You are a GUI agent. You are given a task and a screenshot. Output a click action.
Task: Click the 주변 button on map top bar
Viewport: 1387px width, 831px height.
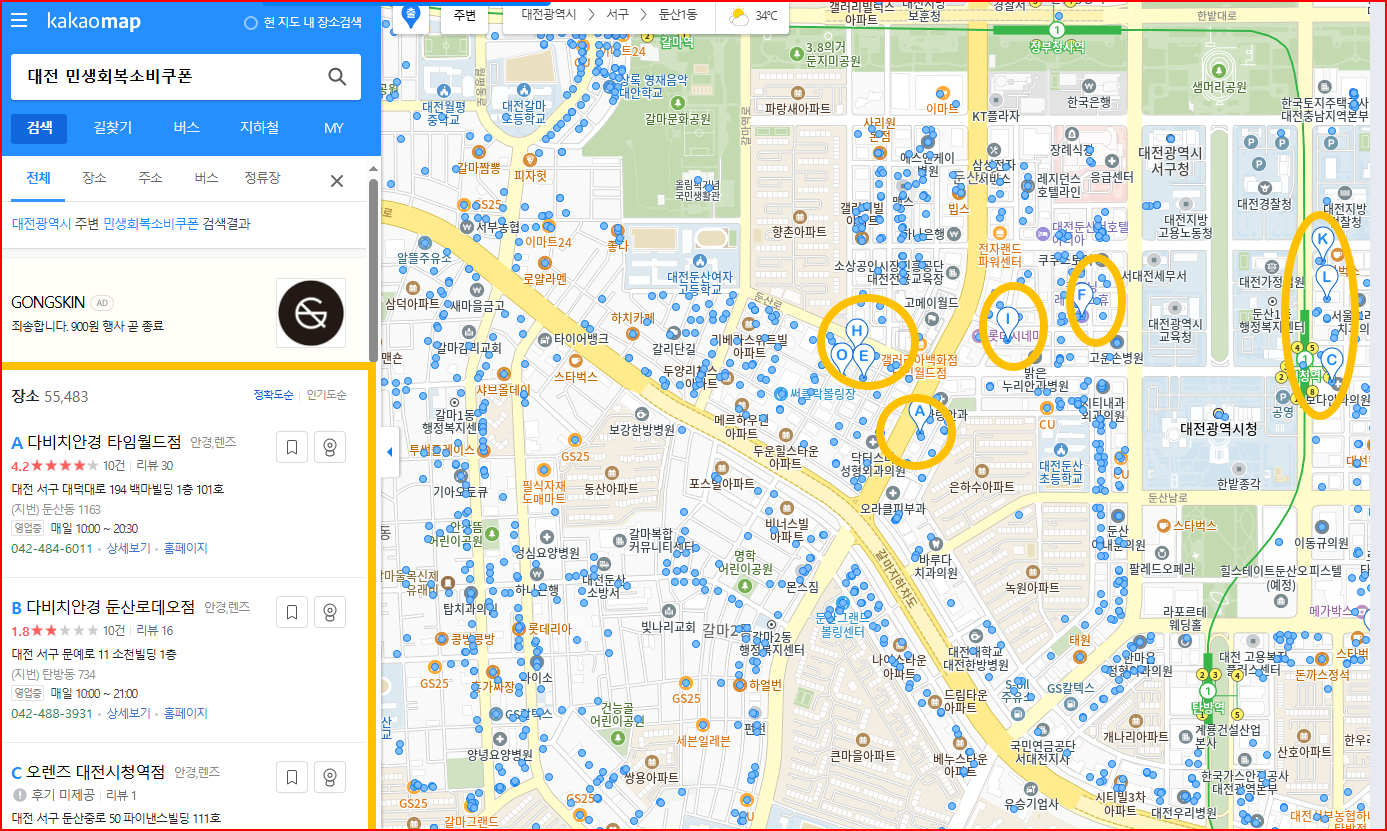point(465,16)
